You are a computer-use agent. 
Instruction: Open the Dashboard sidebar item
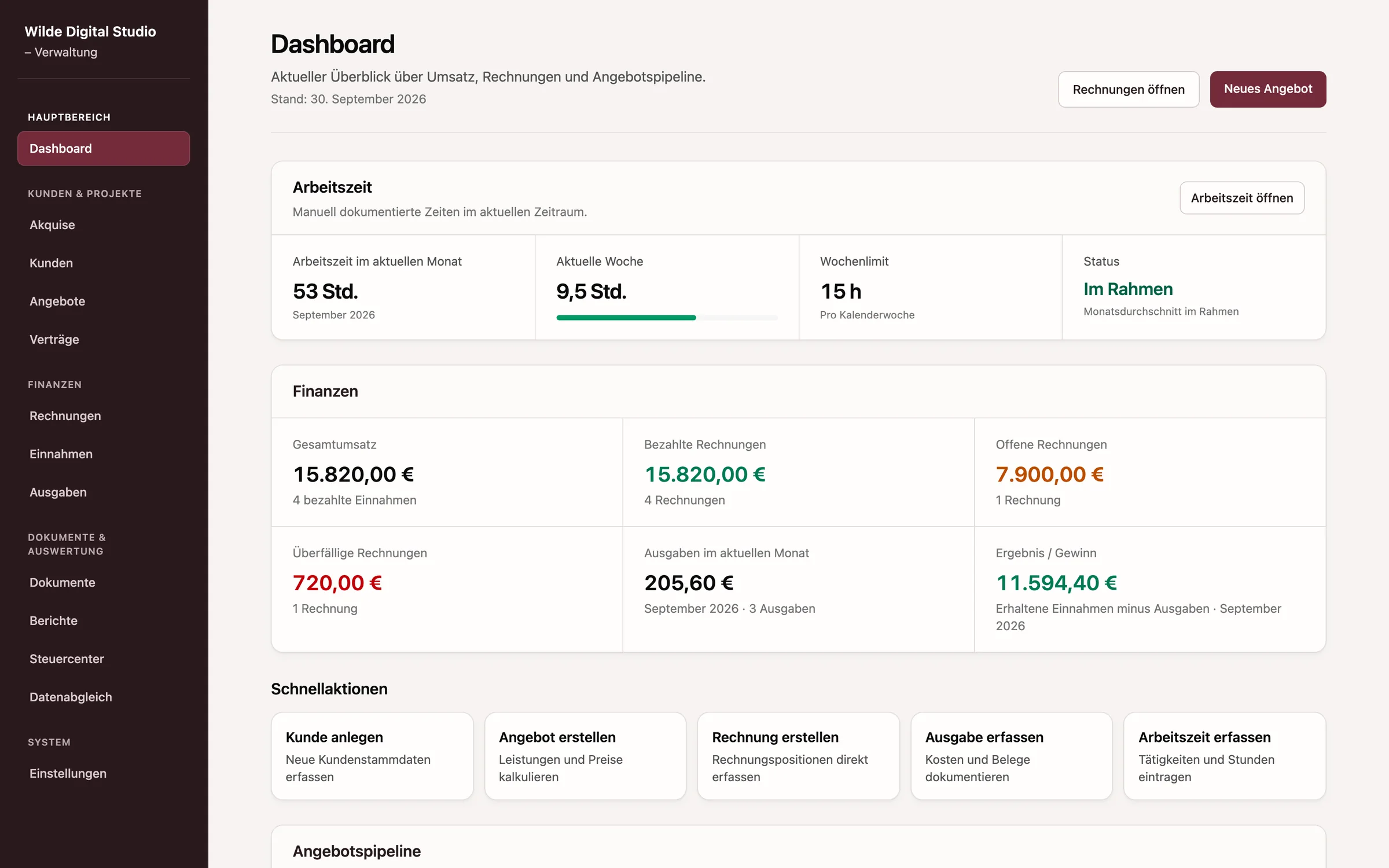[x=104, y=149]
